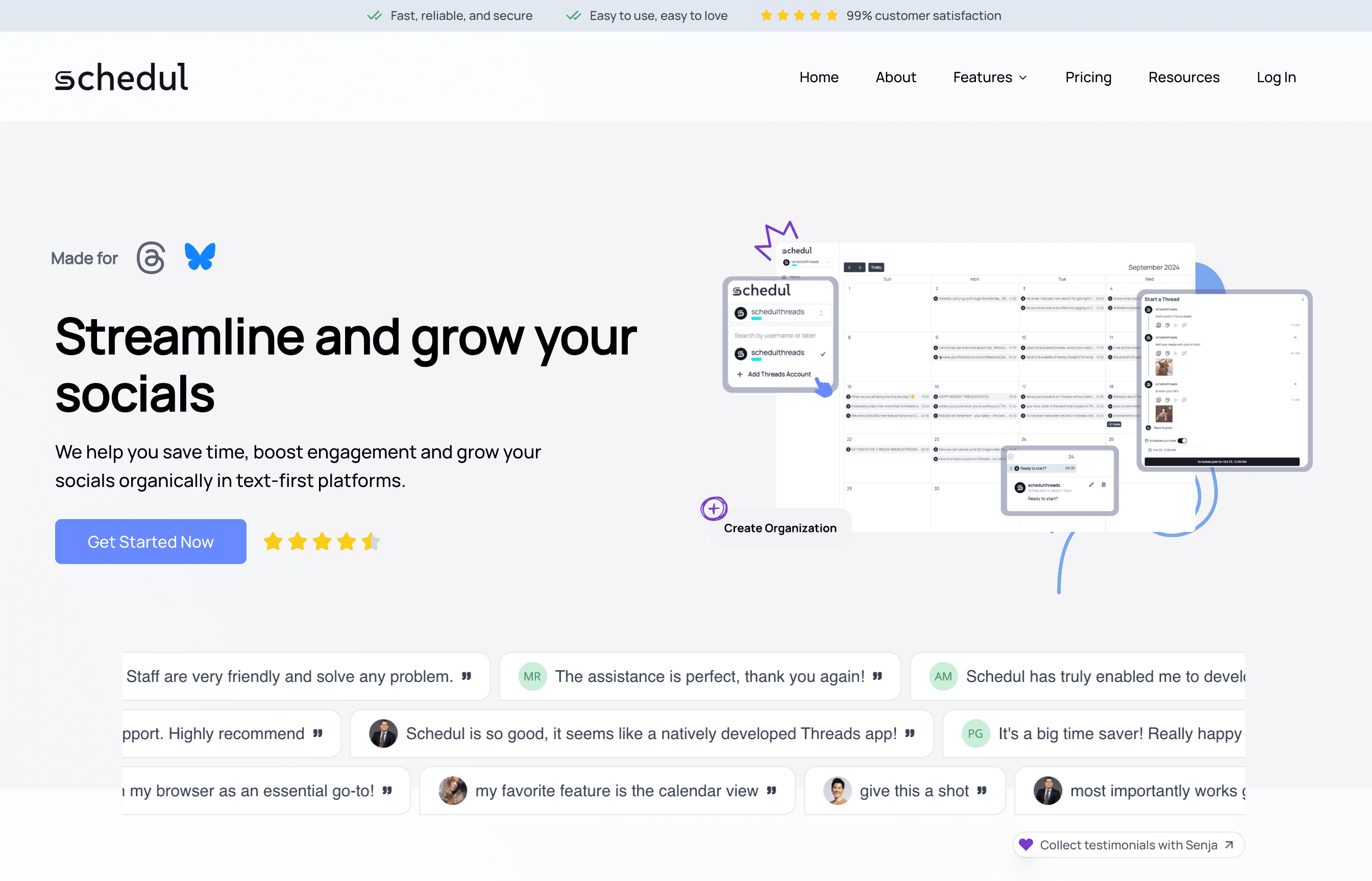Click the Get Started Now button

click(x=150, y=541)
